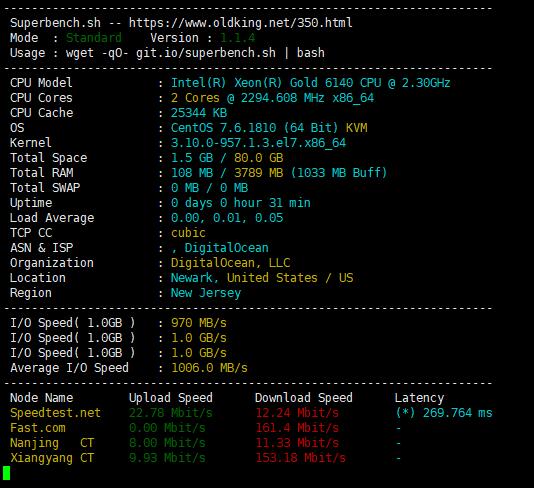
Task: Select the Standard mode text
Action: tap(94, 38)
